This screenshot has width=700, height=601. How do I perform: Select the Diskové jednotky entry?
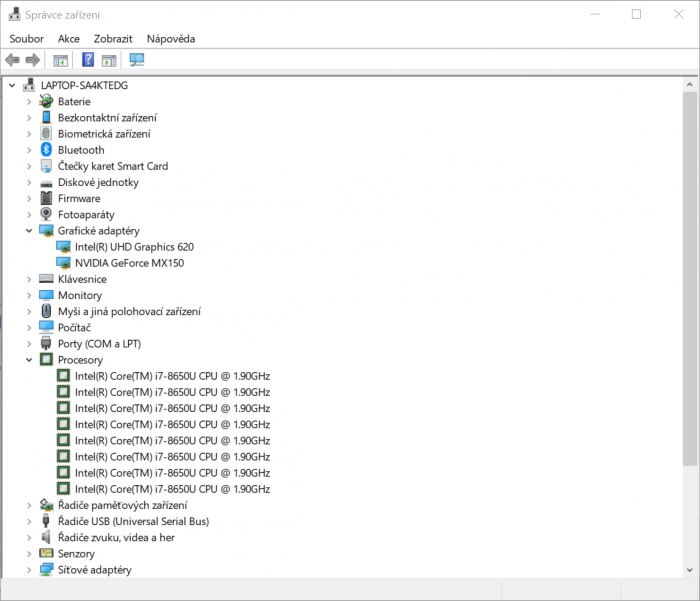click(98, 182)
